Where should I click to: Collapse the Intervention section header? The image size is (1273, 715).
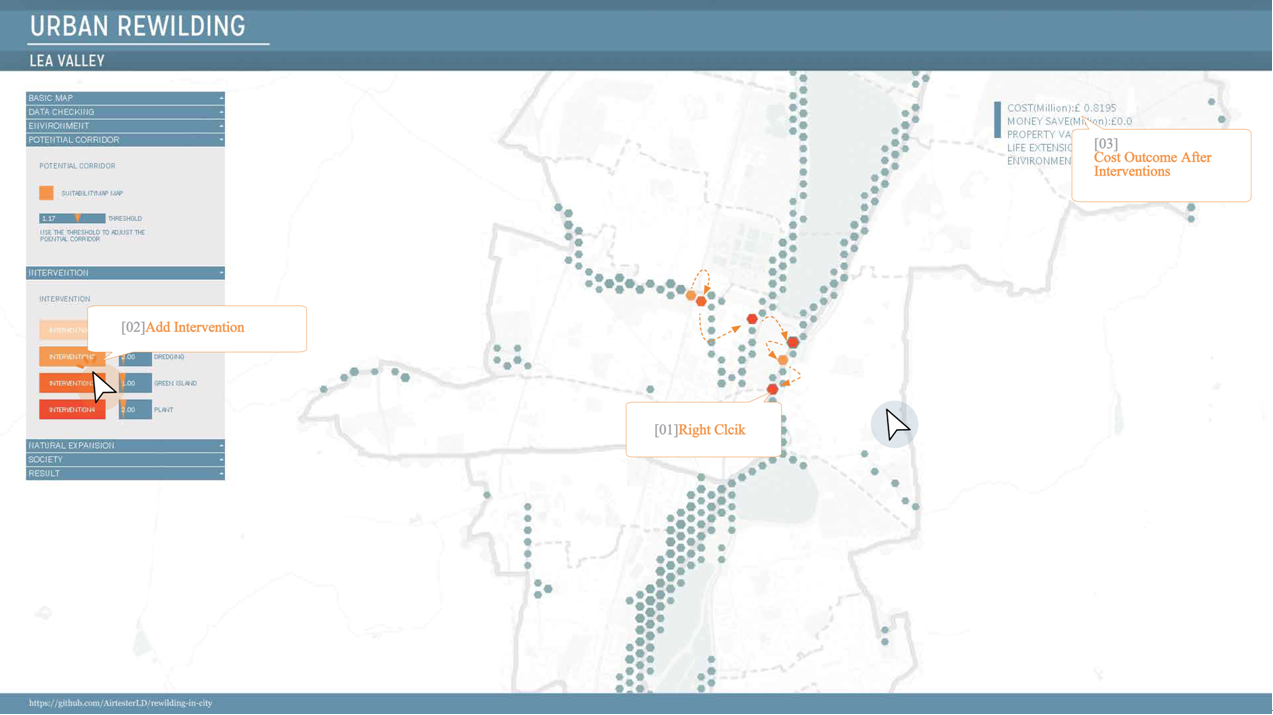point(125,273)
